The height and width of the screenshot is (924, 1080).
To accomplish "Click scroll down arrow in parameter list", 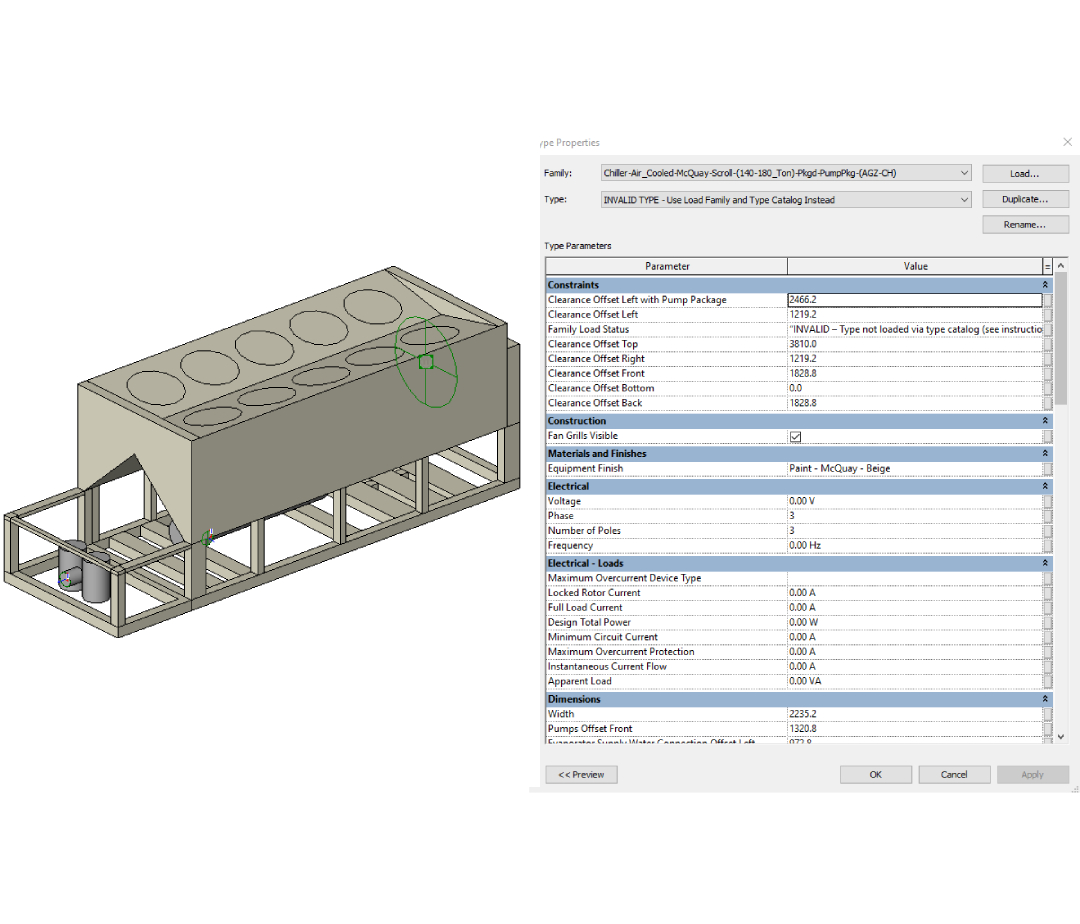I will click(x=1061, y=736).
